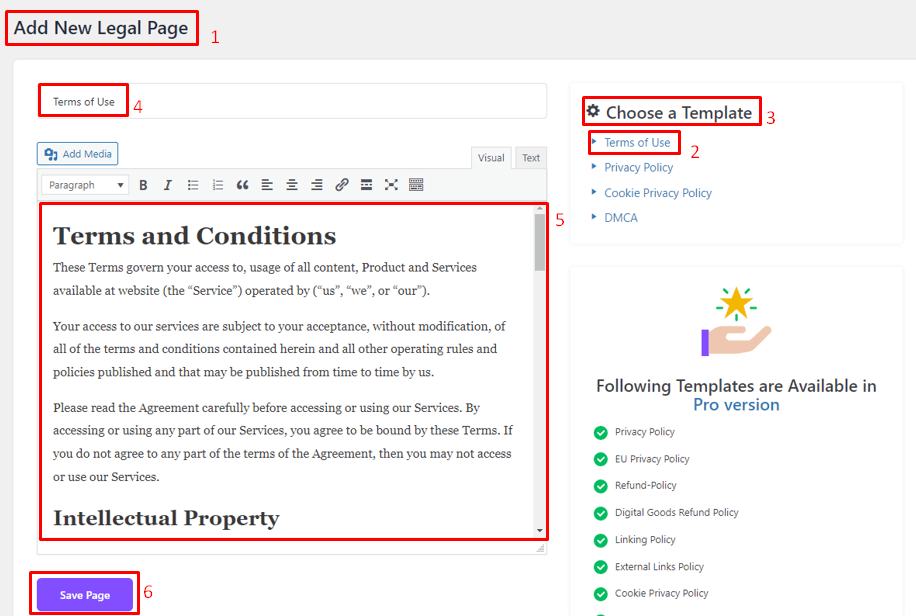Choose the Privacy Policy template link

639,168
